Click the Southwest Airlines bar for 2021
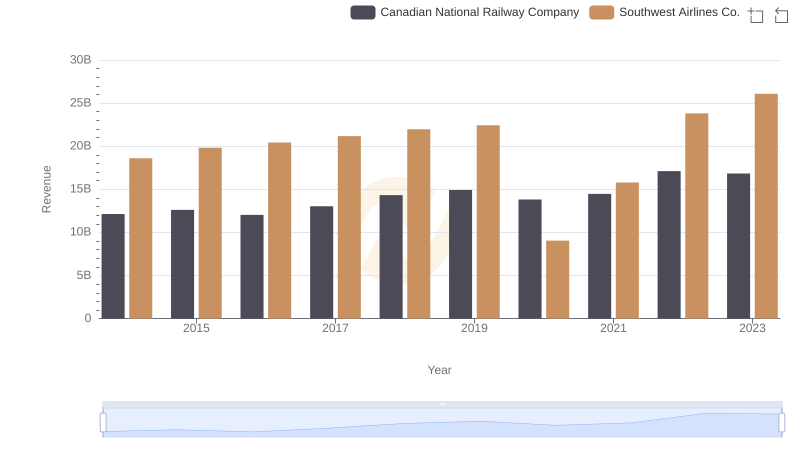The height and width of the screenshot is (461, 800). [627, 250]
